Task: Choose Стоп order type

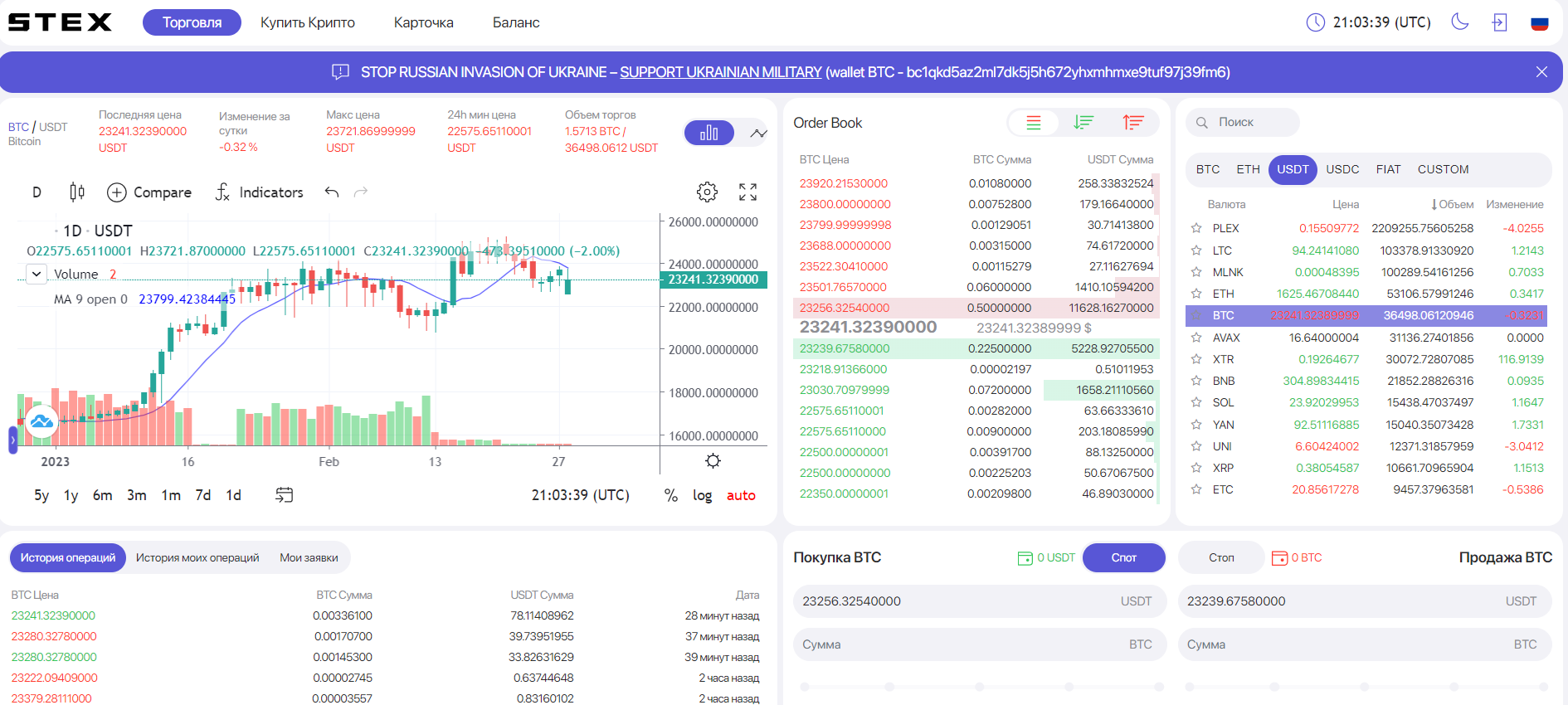Action: (1221, 557)
